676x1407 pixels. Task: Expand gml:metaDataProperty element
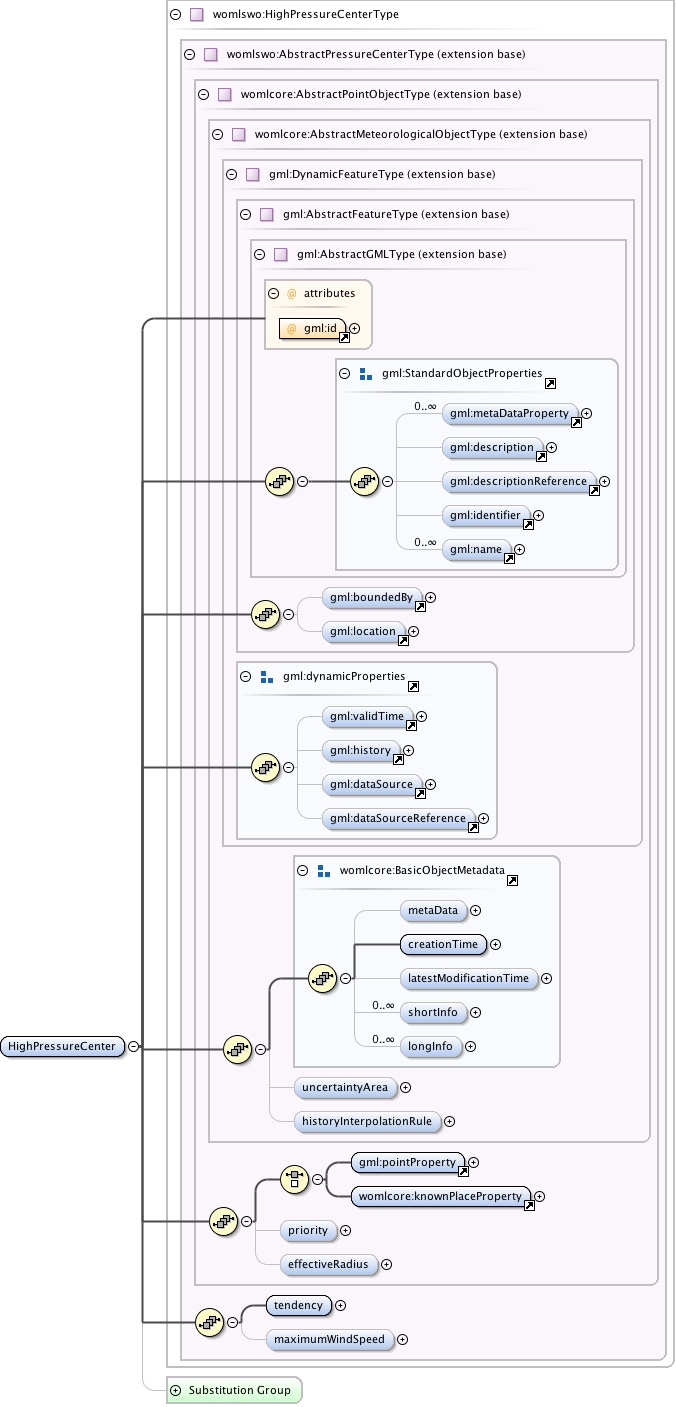click(x=587, y=414)
